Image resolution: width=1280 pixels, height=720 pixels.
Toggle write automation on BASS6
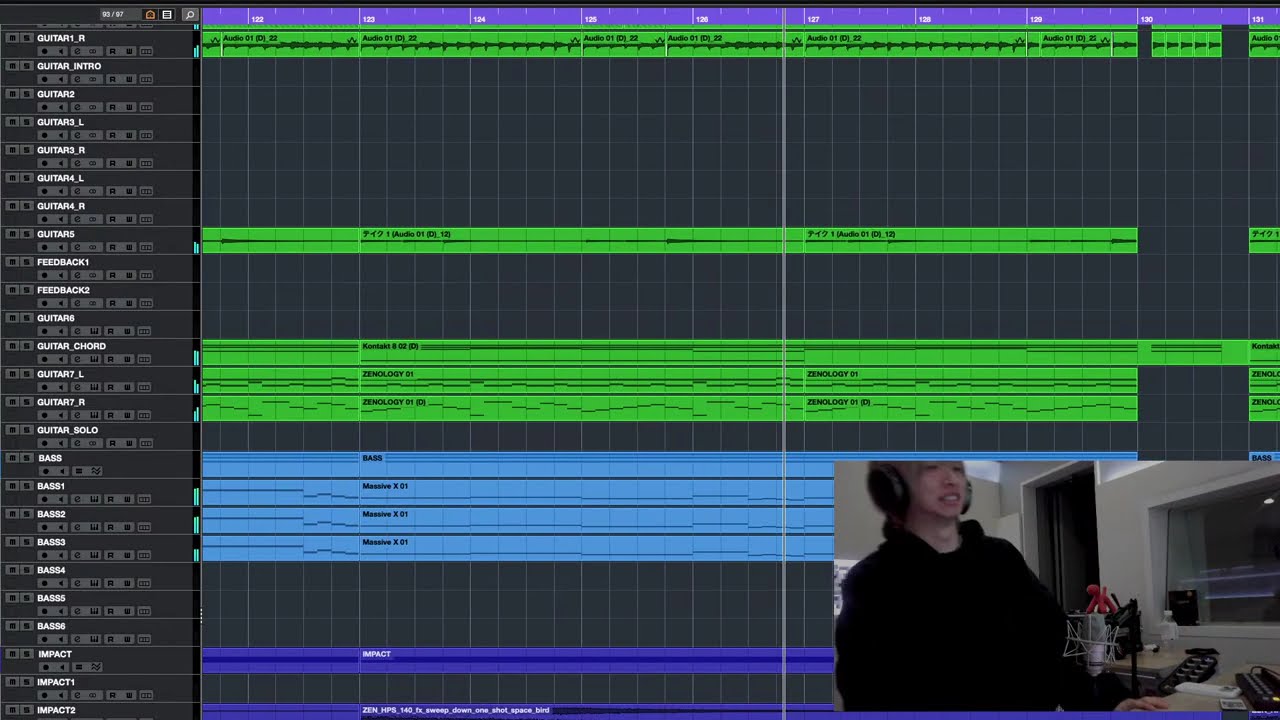point(127,639)
